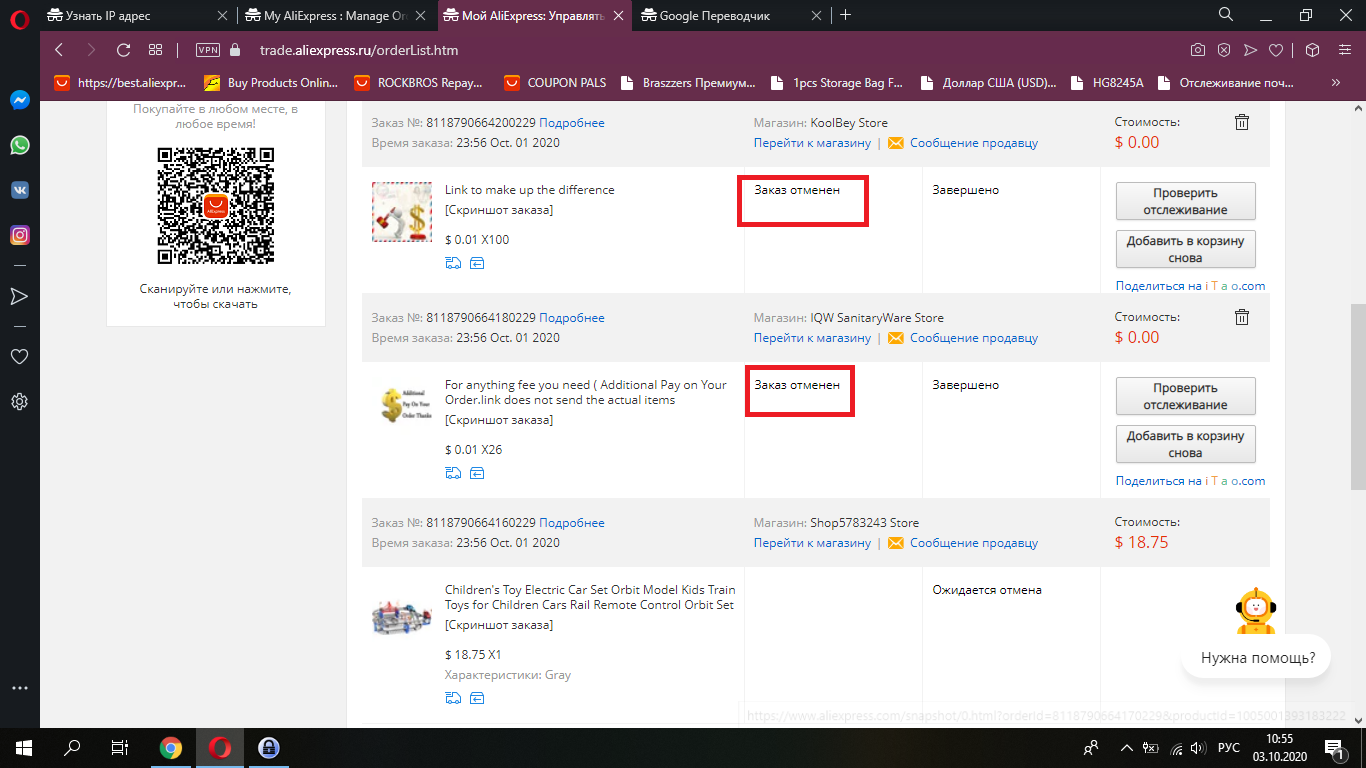Delete the IQW SanitaryWare Store order

point(1241,317)
